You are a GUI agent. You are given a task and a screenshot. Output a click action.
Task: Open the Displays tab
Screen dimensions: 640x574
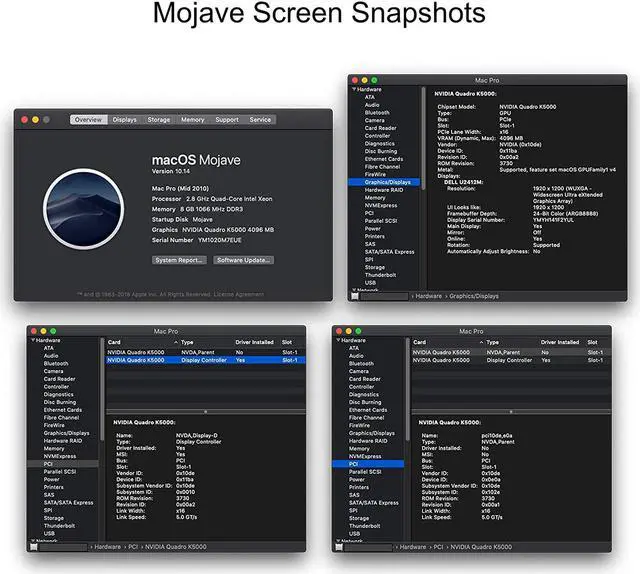click(x=125, y=120)
